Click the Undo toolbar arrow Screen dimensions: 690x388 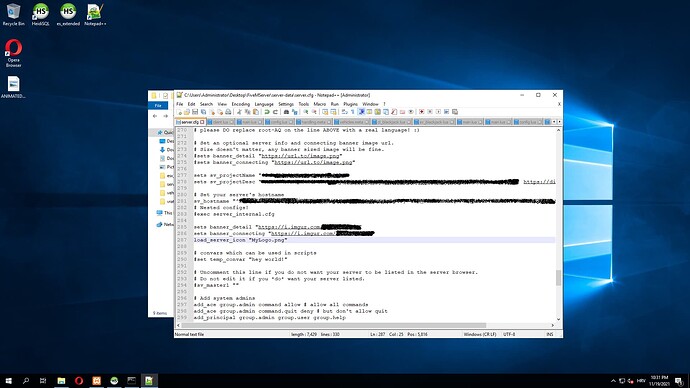tap(267, 112)
